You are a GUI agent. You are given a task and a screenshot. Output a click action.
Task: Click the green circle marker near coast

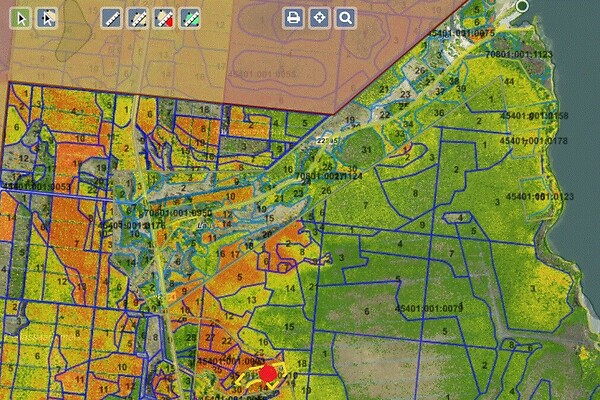click(522, 6)
